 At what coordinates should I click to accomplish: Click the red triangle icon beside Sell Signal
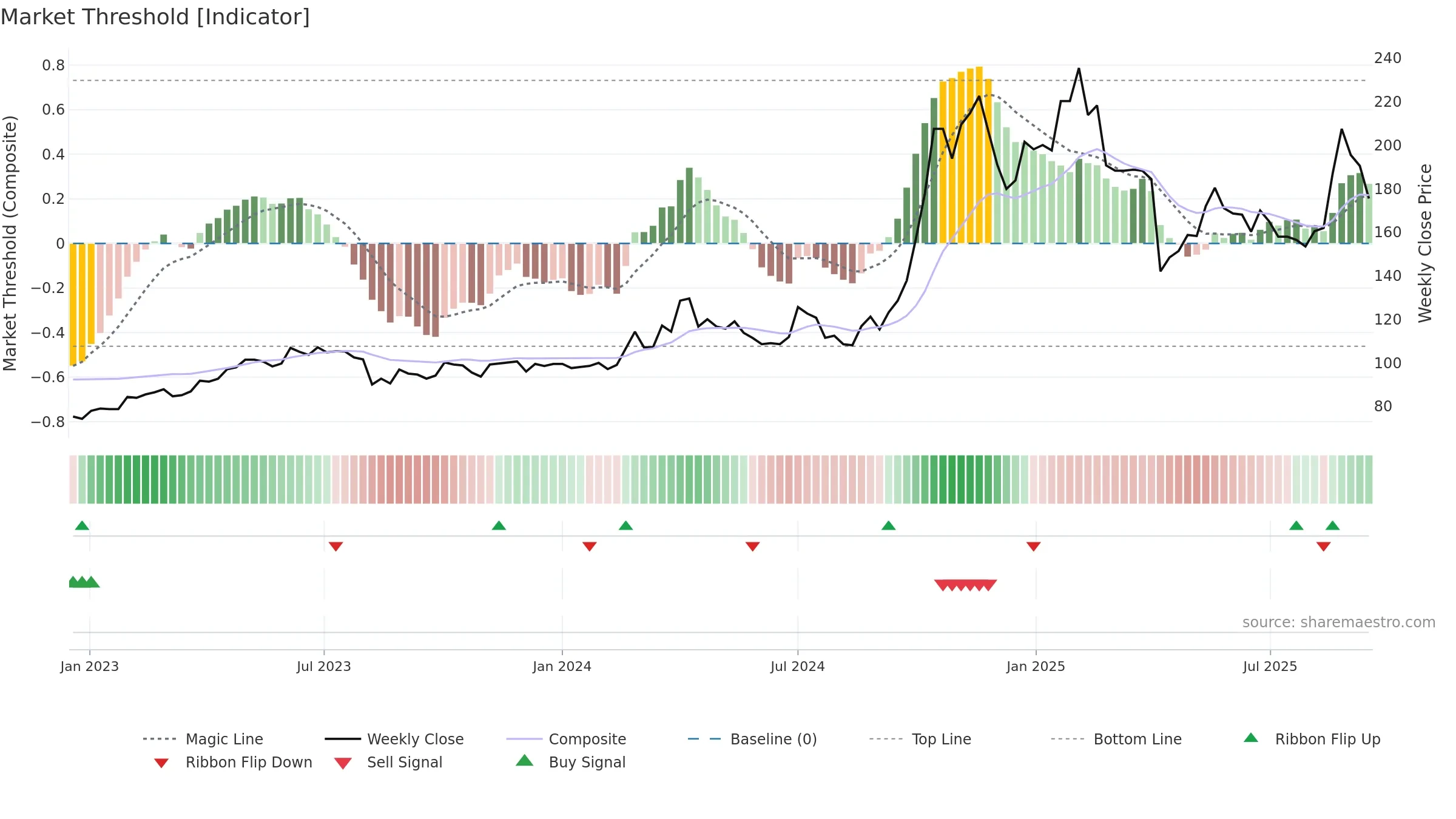(x=343, y=763)
